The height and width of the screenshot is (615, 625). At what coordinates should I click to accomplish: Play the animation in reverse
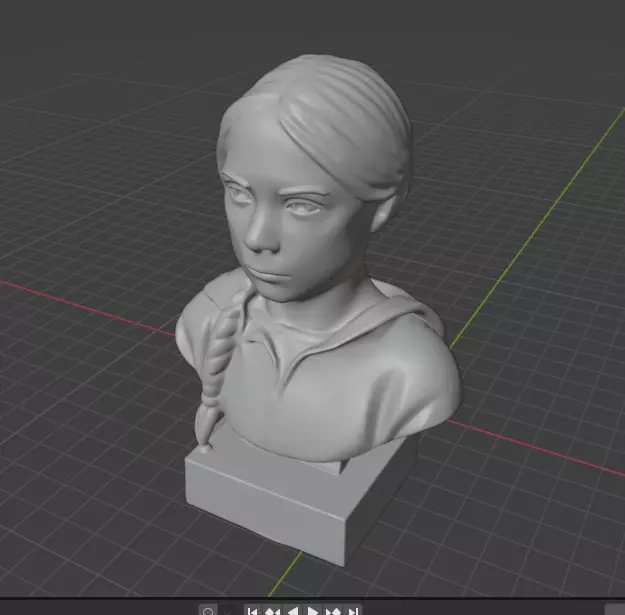[x=293, y=611]
